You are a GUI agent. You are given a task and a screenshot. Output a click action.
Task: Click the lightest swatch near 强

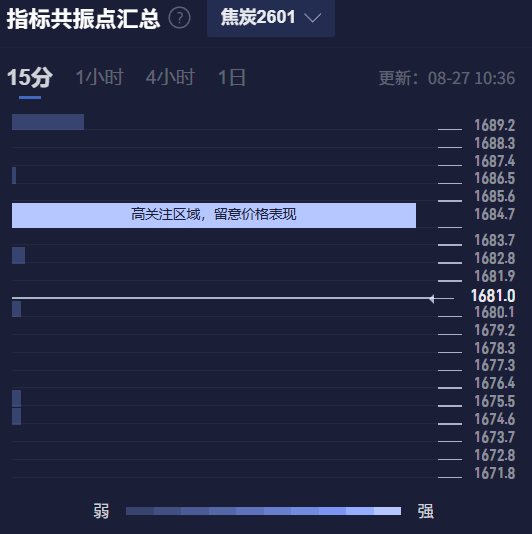[387, 511]
